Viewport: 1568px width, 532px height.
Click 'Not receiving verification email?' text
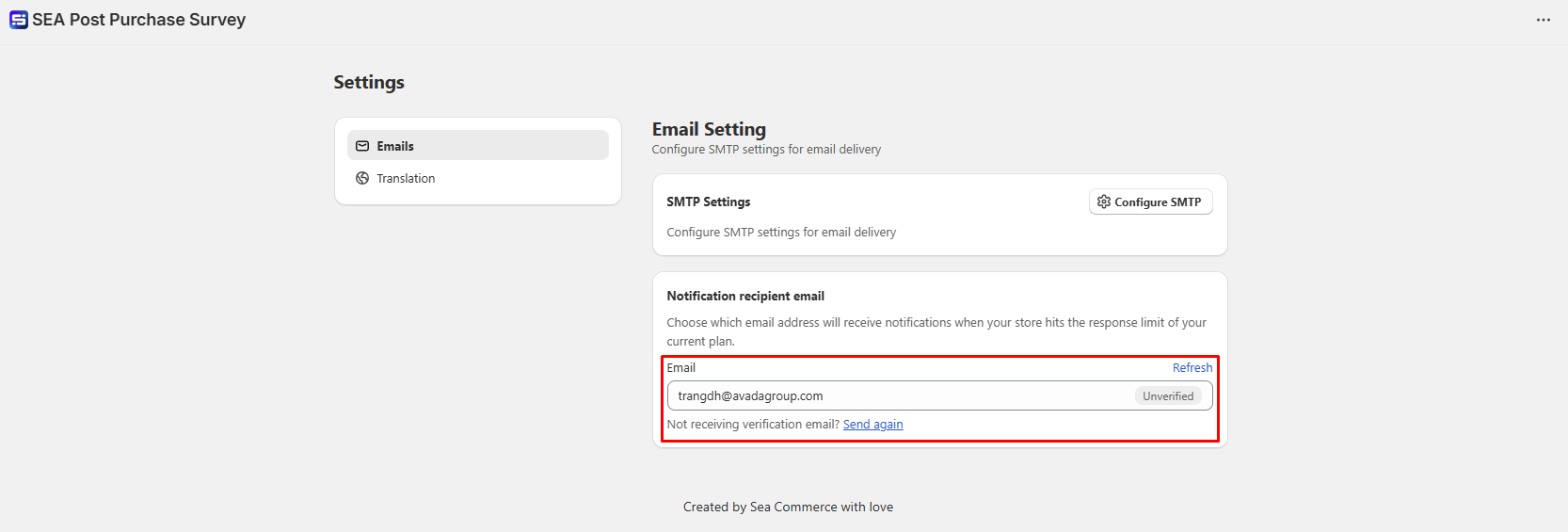coord(753,425)
